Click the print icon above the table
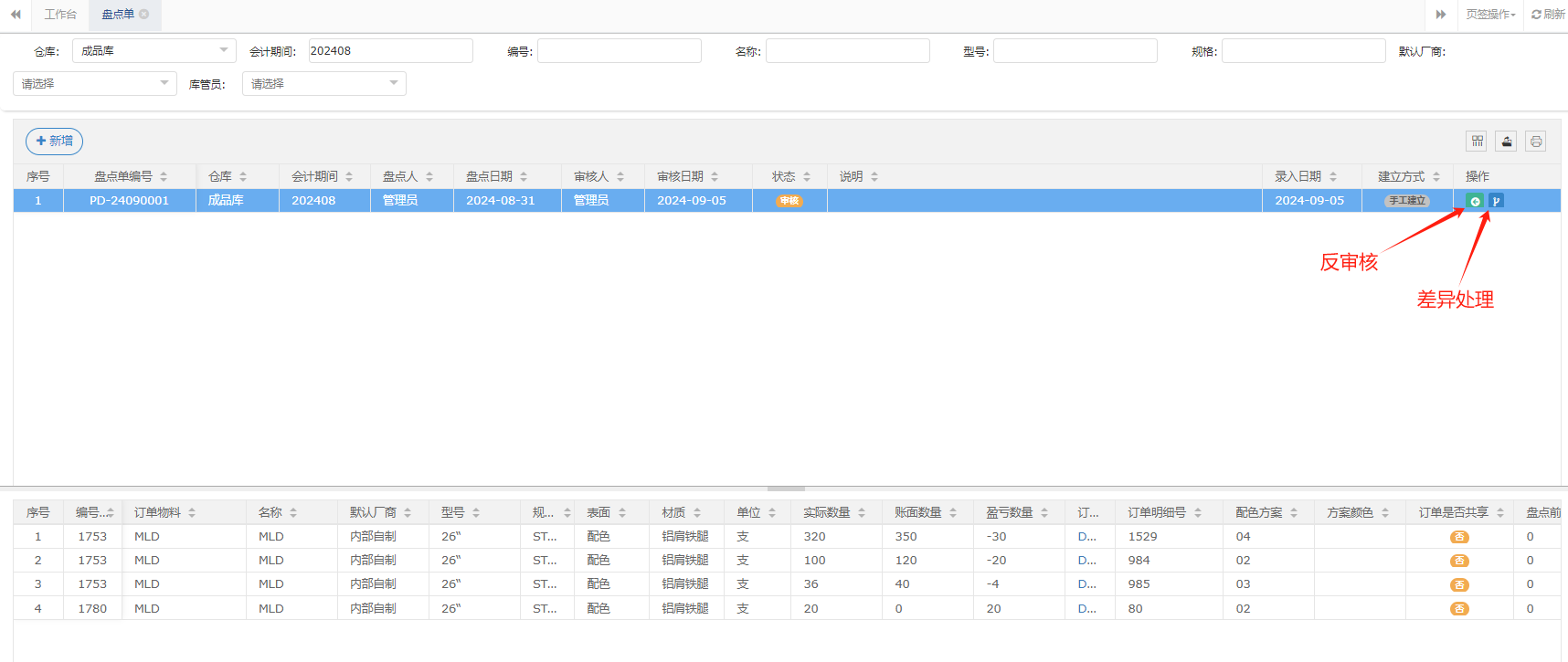Screen dimensions: 1568x662 click(x=1535, y=141)
